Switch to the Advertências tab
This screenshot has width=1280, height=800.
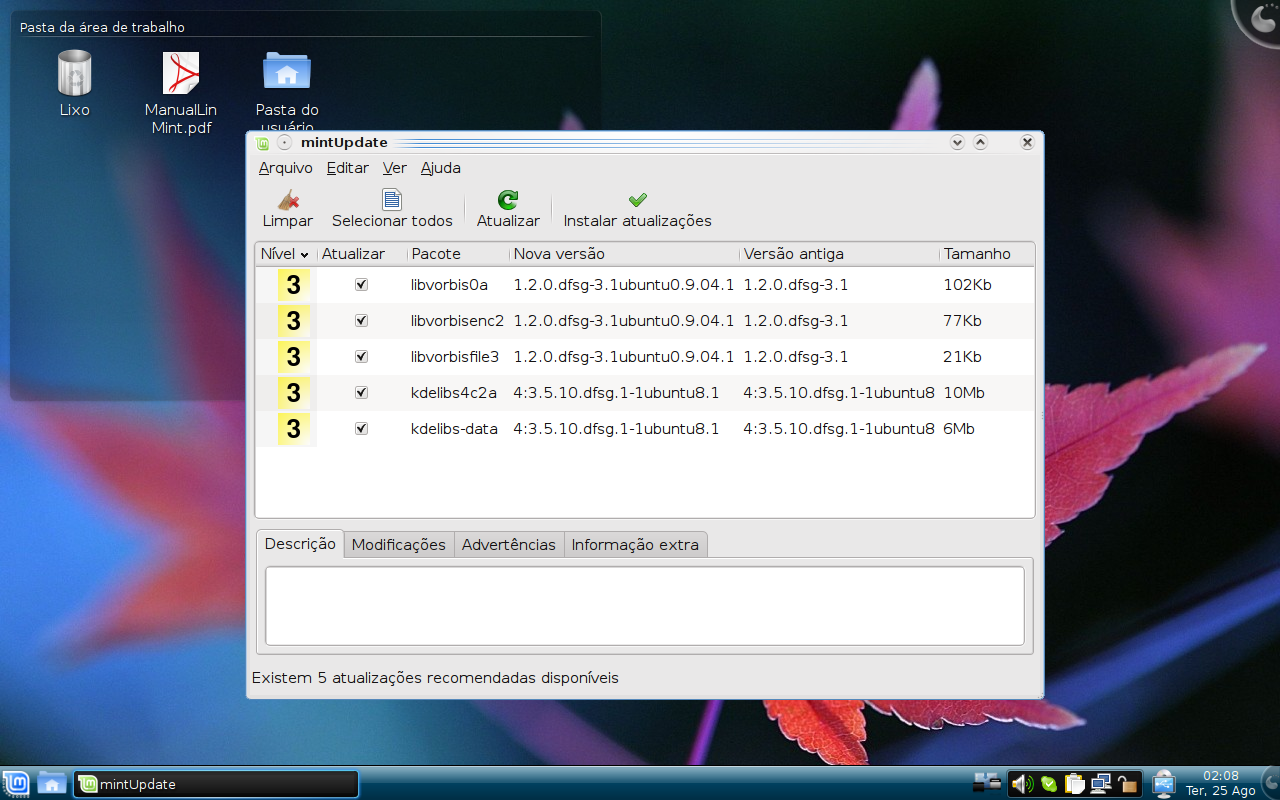(x=509, y=545)
